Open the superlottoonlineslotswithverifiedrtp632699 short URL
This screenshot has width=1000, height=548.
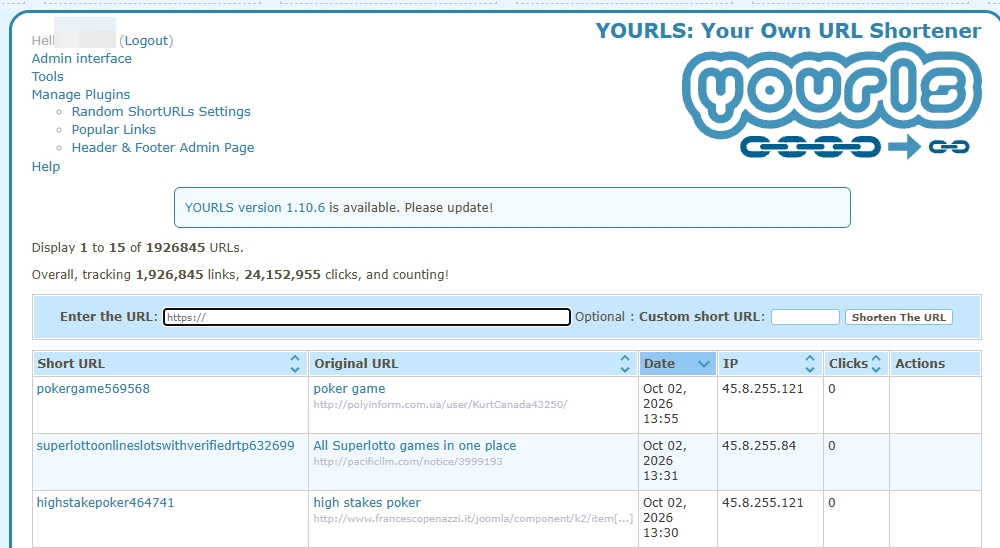pos(165,445)
